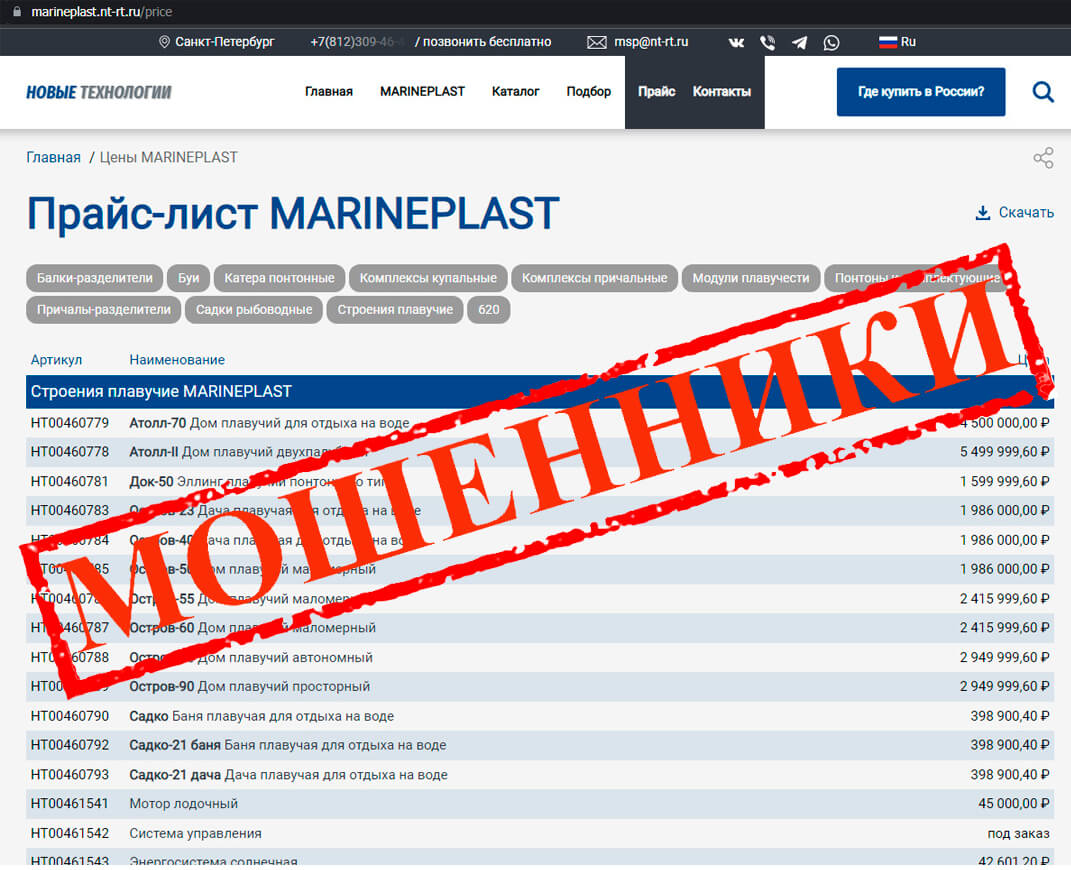Click the Главная breadcrumb link

(53, 157)
